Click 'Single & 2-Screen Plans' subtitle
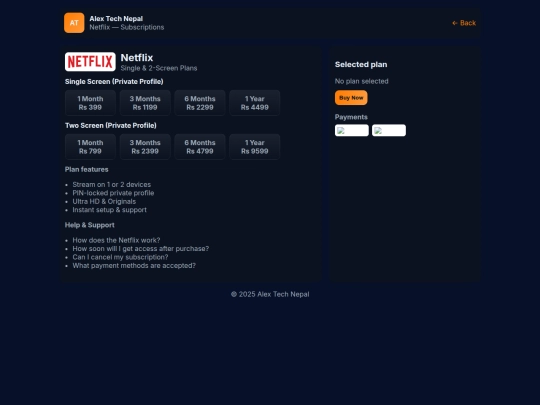Screen dimensions: 540x405 [159, 68]
